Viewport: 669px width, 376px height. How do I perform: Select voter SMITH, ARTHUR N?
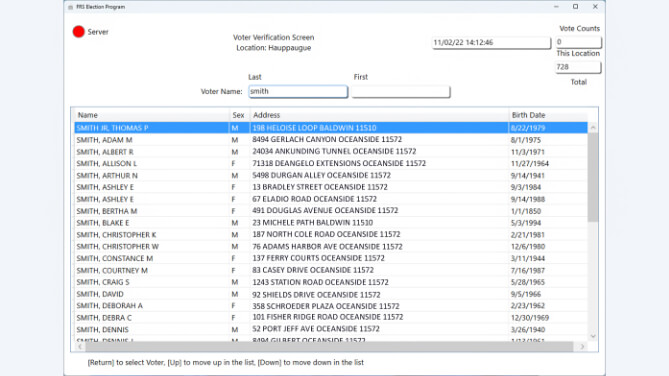pos(331,175)
